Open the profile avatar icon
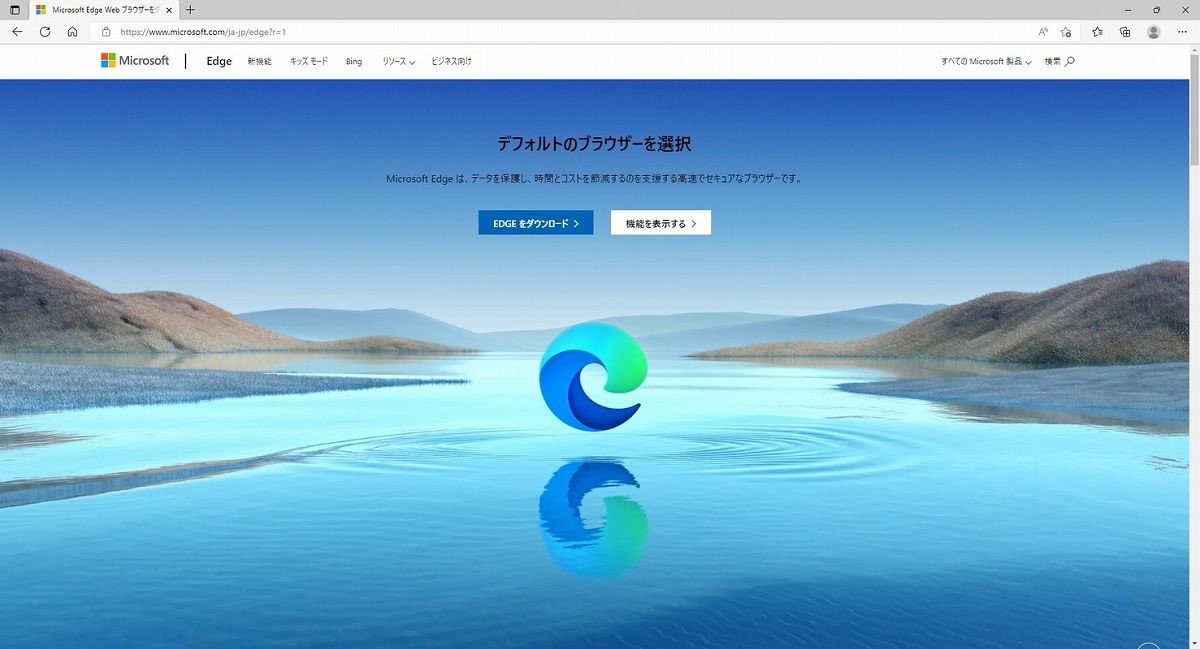This screenshot has height=649, width=1200. tap(1154, 32)
